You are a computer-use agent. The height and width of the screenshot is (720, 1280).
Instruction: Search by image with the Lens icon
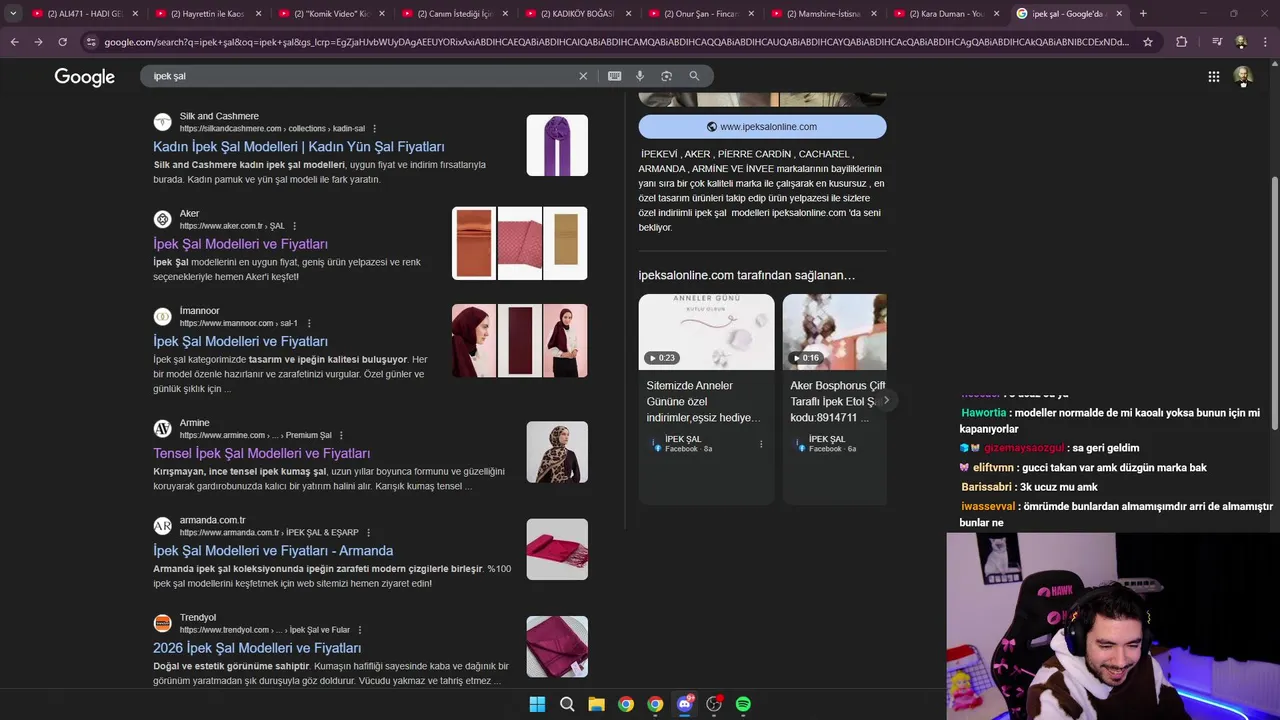[x=666, y=76]
